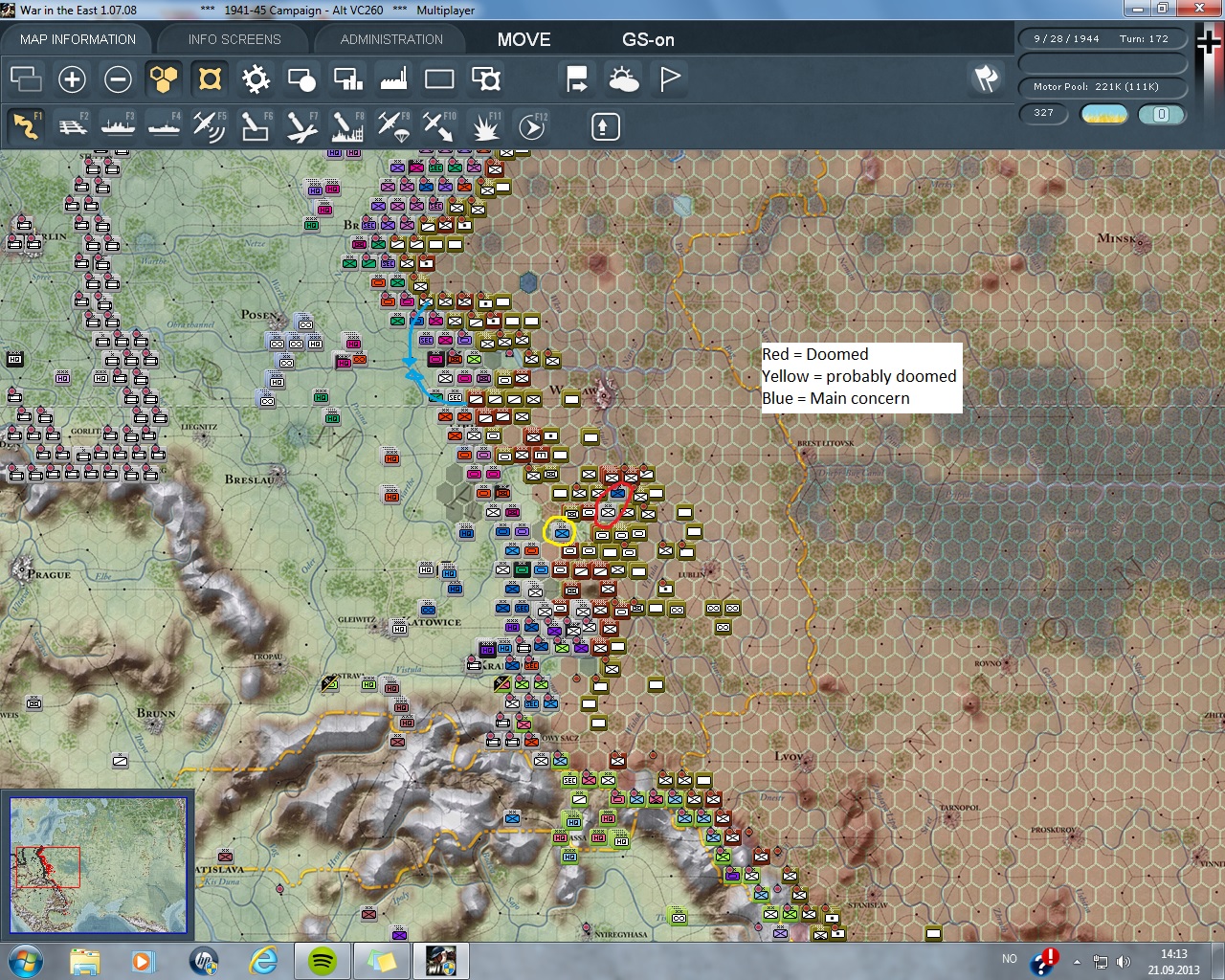Open Spotify from the Windows taskbar
The height and width of the screenshot is (980, 1225).
coord(323,960)
